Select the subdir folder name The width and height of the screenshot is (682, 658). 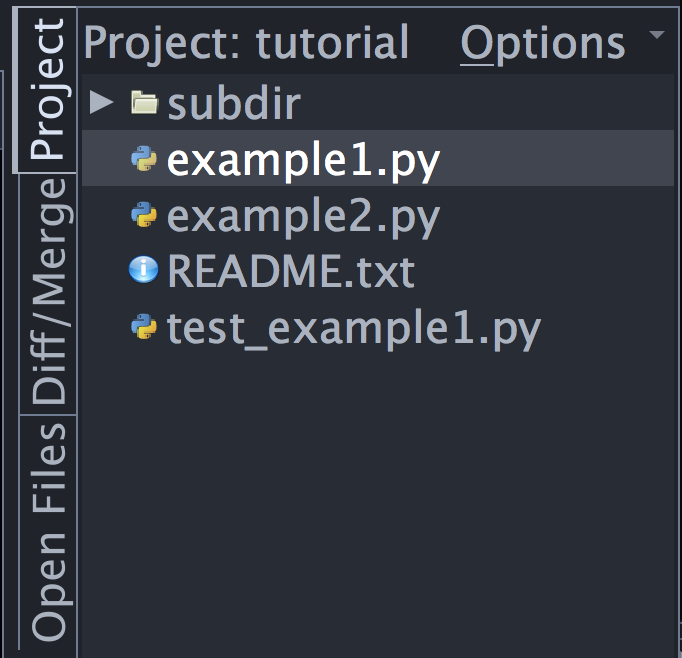click(234, 103)
